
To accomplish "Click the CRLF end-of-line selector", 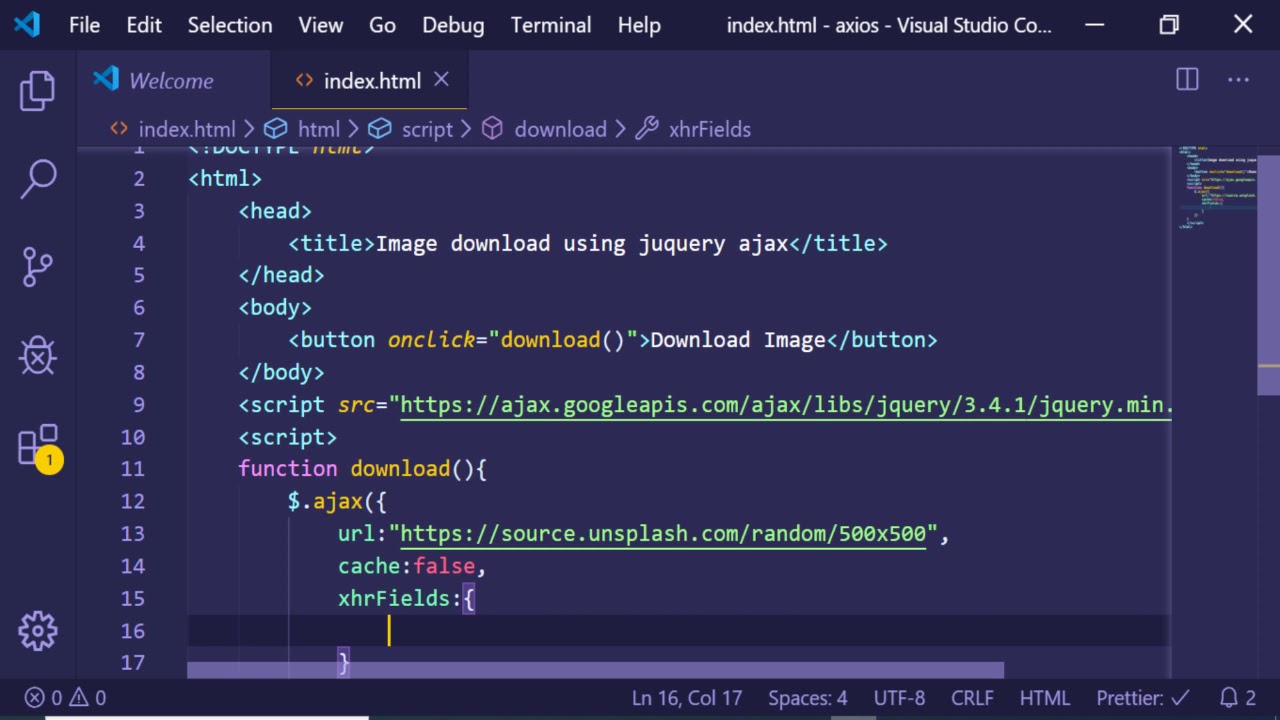I will pos(972,698).
